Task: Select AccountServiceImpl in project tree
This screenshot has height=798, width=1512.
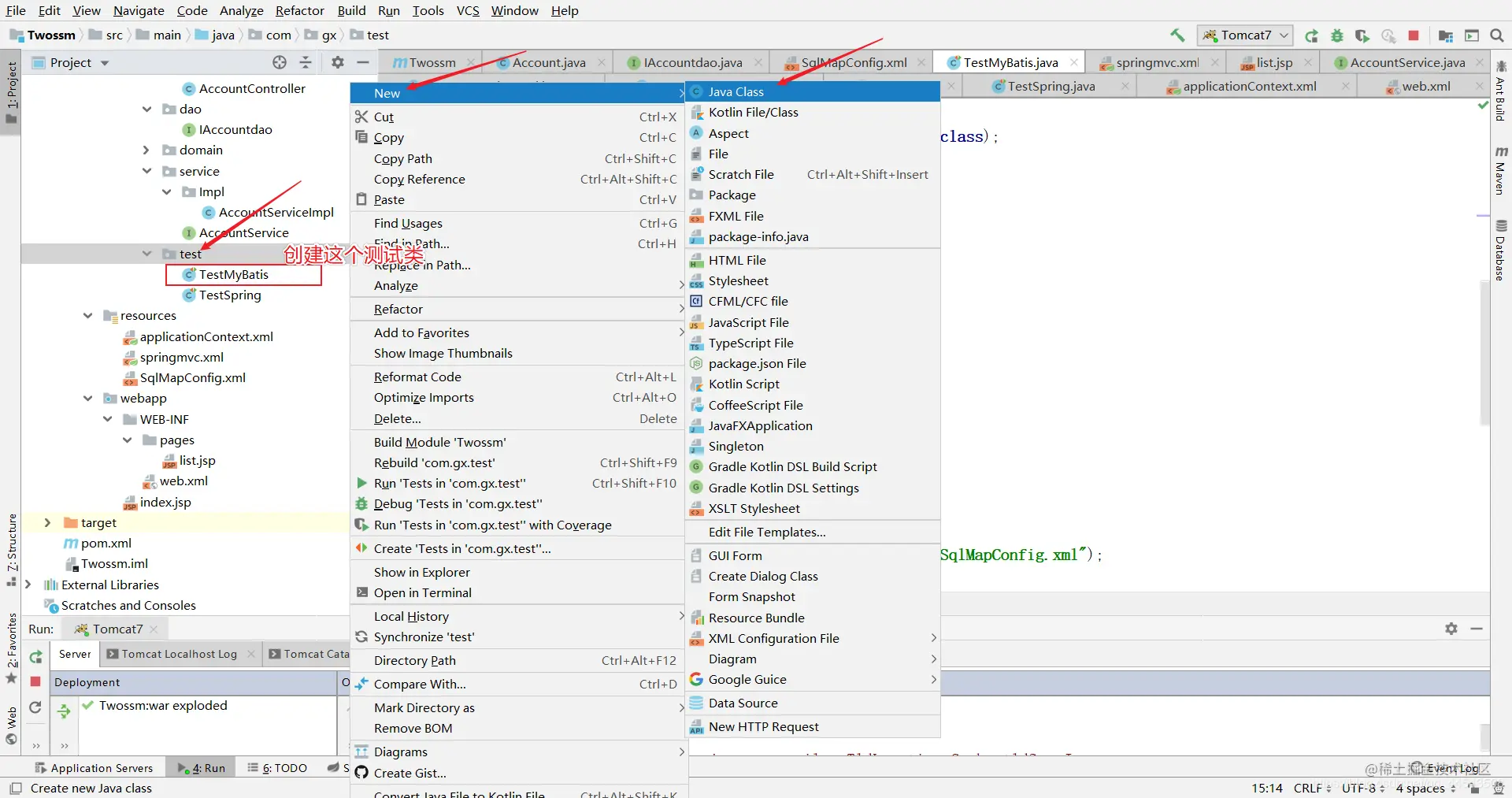Action: coord(268,212)
